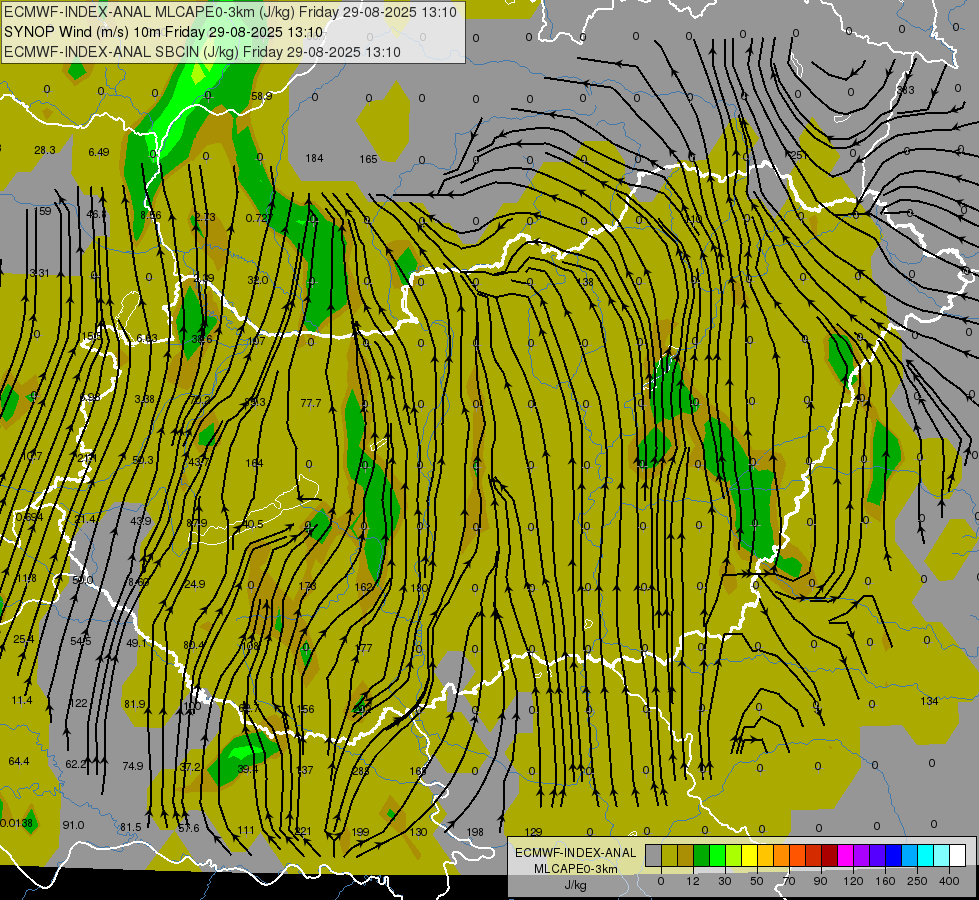Select the sky blue legend swatch
Screen dimensions: 979x900
[910, 855]
